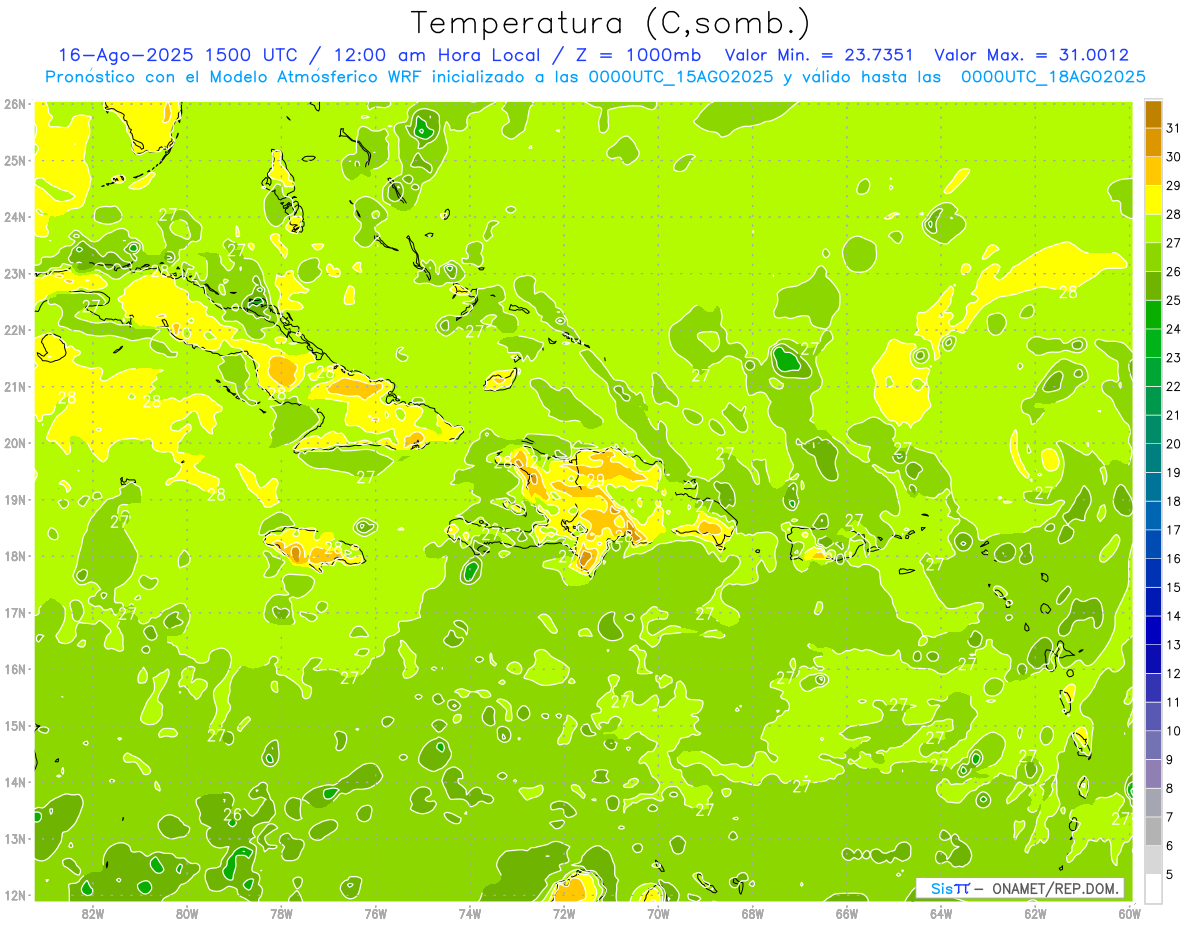Viewport: 1200px width, 927px height.
Task: Click the '82W' longitude axis label
Action: (x=93, y=913)
